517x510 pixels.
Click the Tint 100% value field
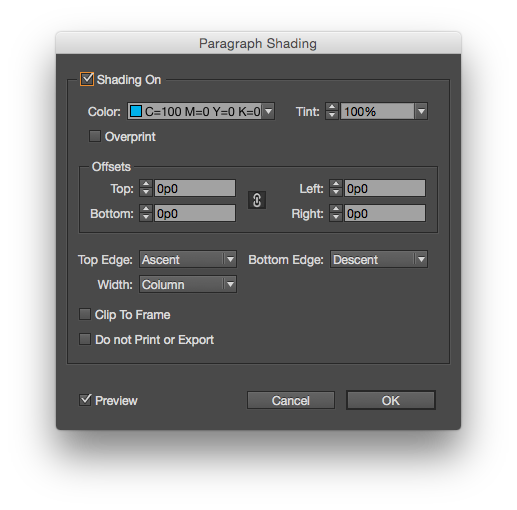pyautogui.click(x=377, y=111)
